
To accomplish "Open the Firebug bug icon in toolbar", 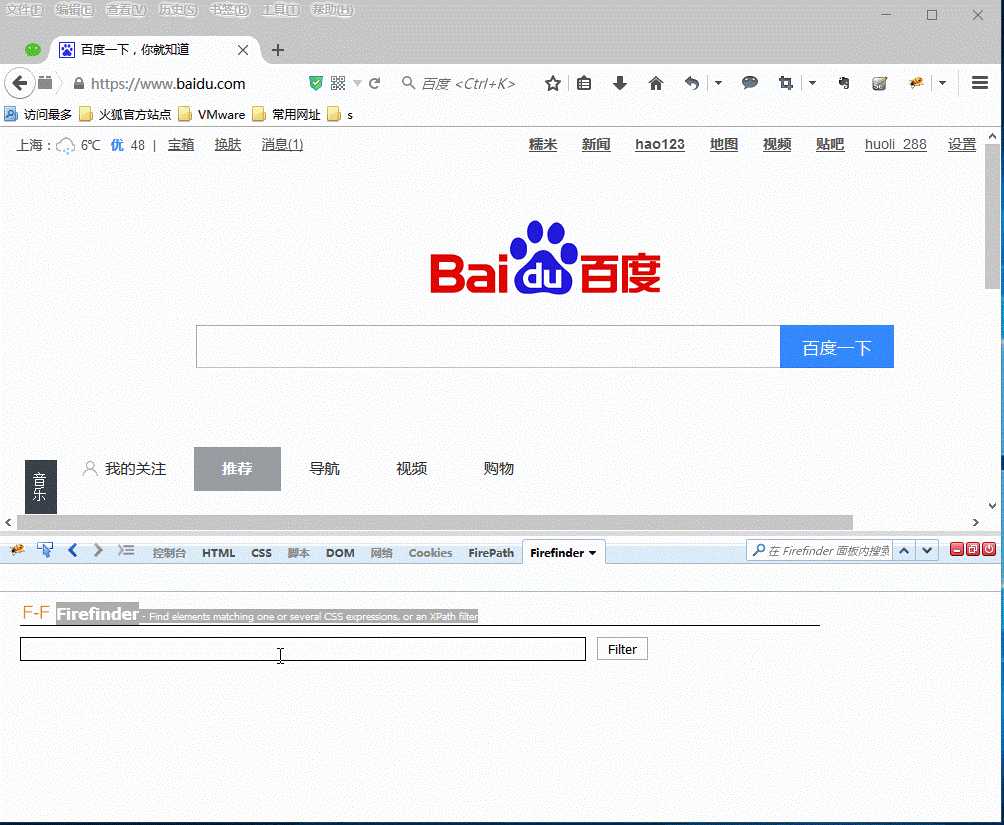I will click(917, 83).
